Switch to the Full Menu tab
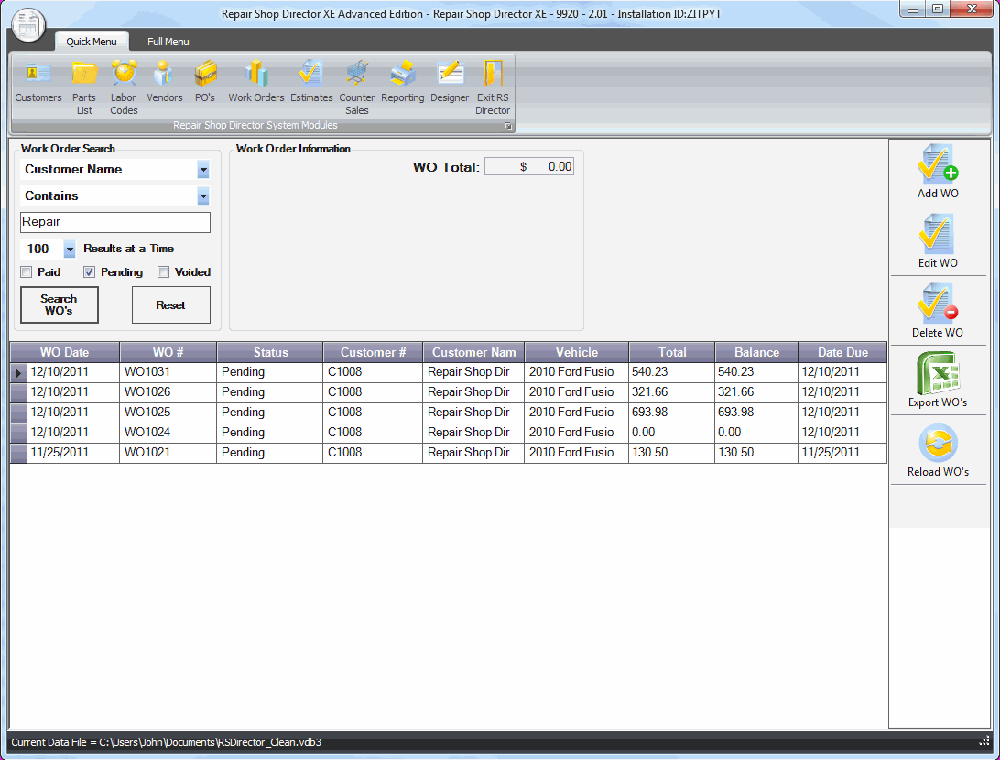 167,41
